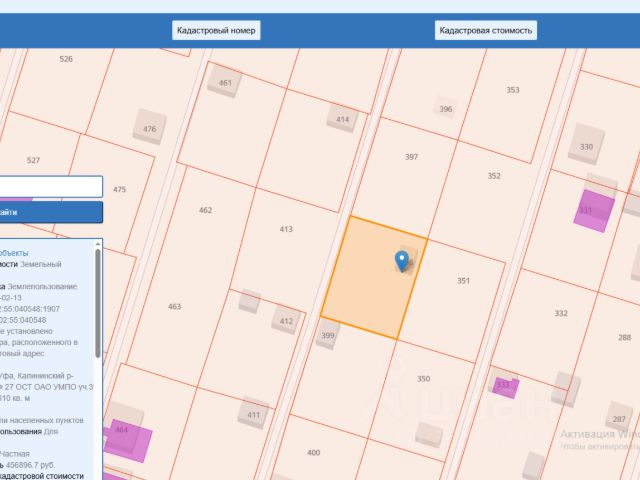Click building footprint labeled 330
This screenshot has width=640, height=480.
[x=587, y=144]
